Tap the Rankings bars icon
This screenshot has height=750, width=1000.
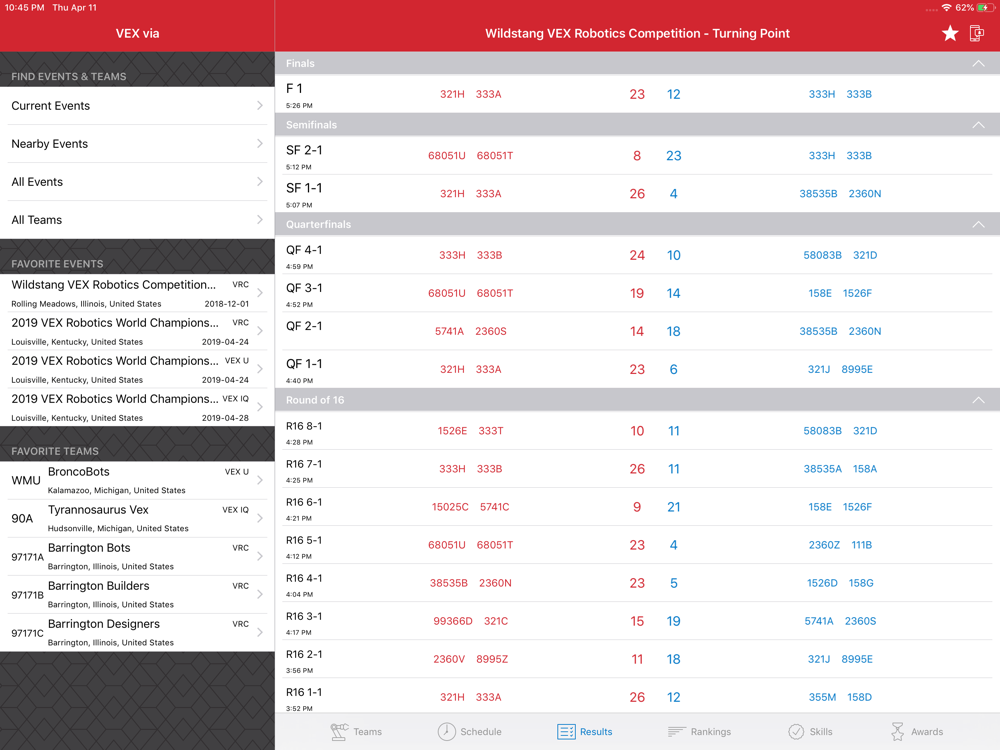[677, 732]
